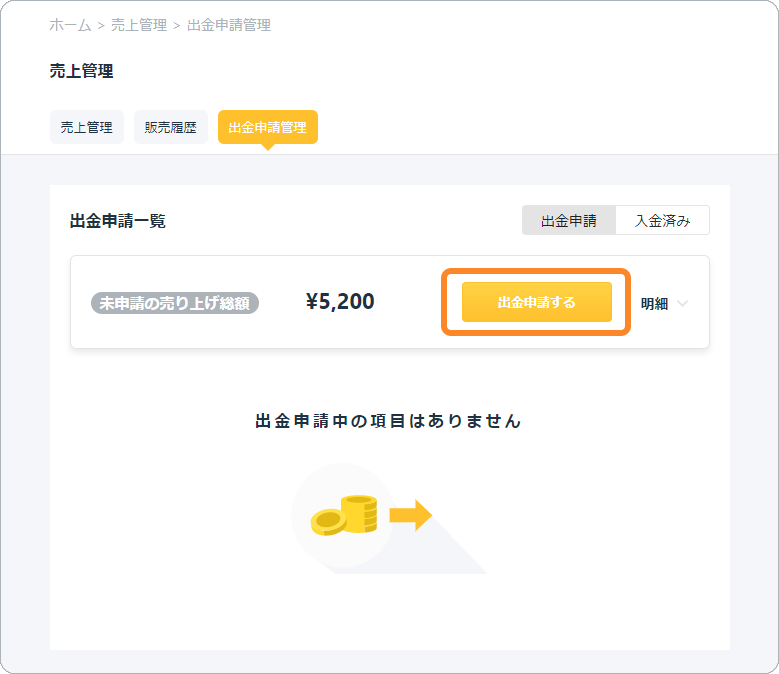Image resolution: width=779 pixels, height=674 pixels.
Task: Select the highlighted 出金申請管理 tab
Action: click(x=268, y=127)
